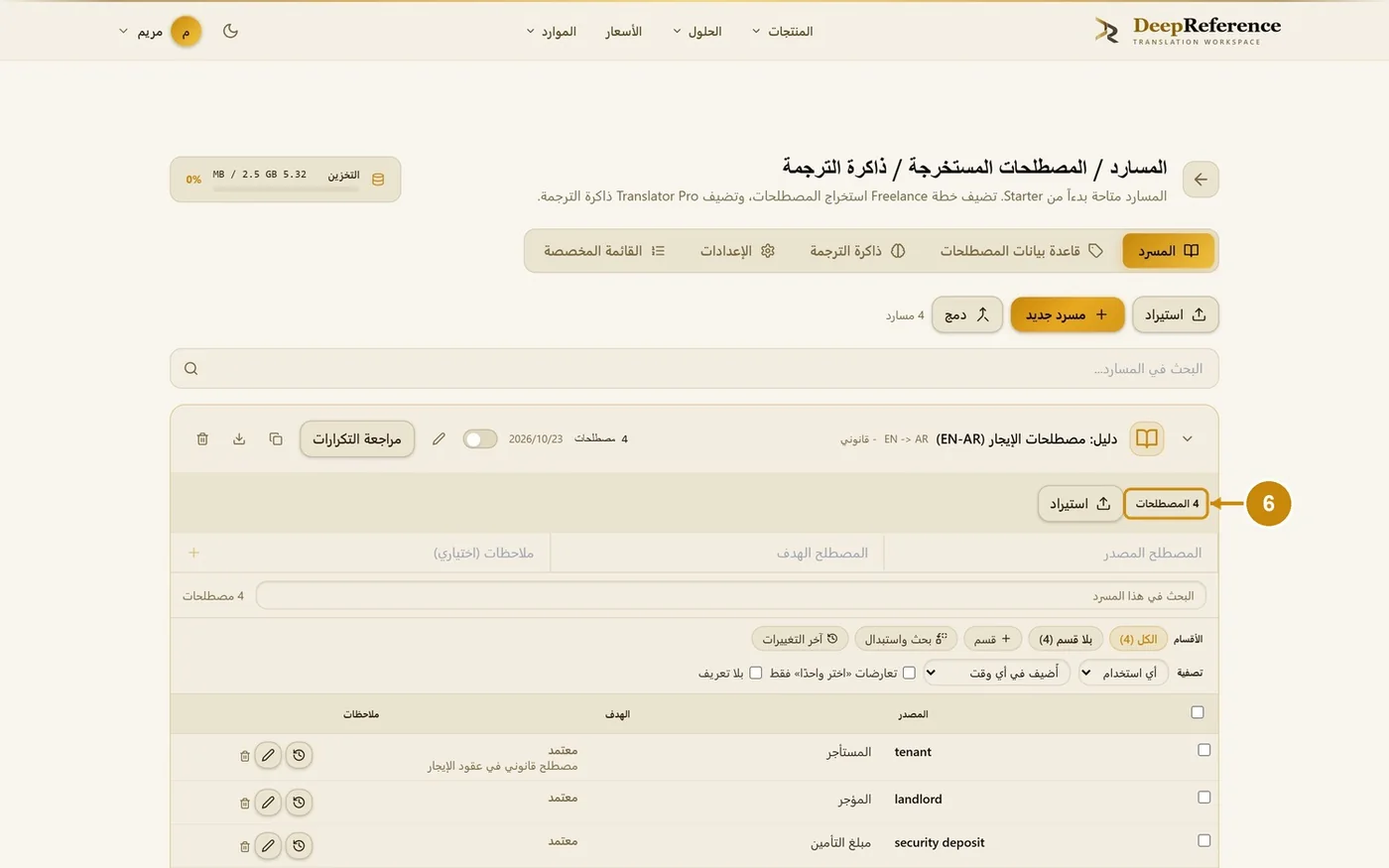Viewport: 1389px width, 868px height.
Task: Duplicate the glossary with copy icon
Action: click(x=276, y=438)
